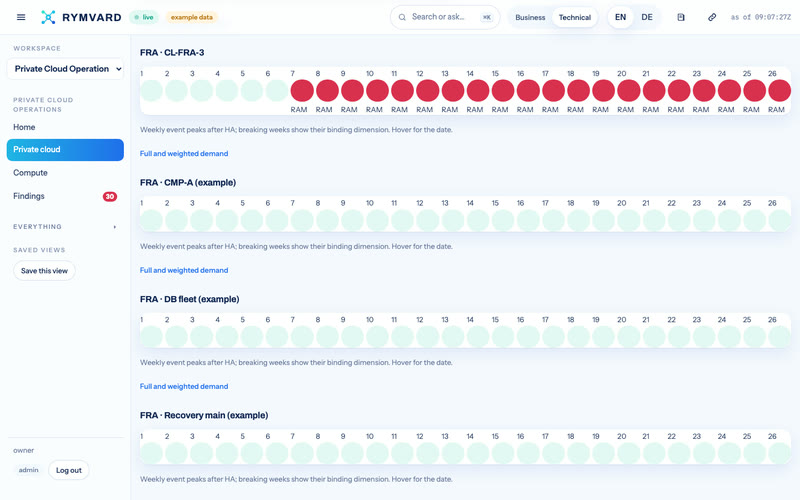The image size is (800, 500).
Task: Click week 20 red dot in CL-FRA-3
Action: point(629,91)
